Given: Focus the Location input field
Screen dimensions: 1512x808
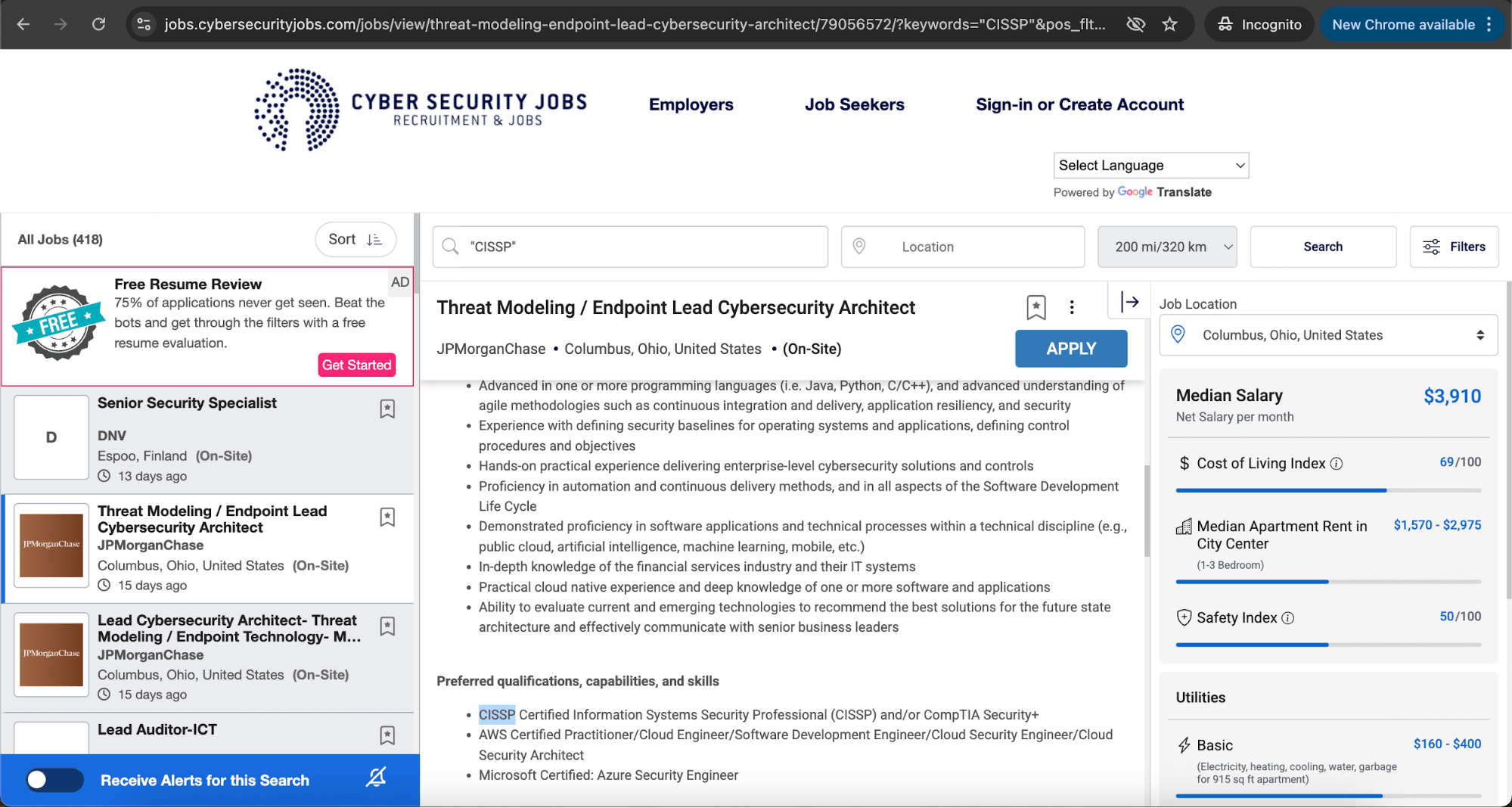Looking at the screenshot, I should pyautogui.click(x=963, y=247).
